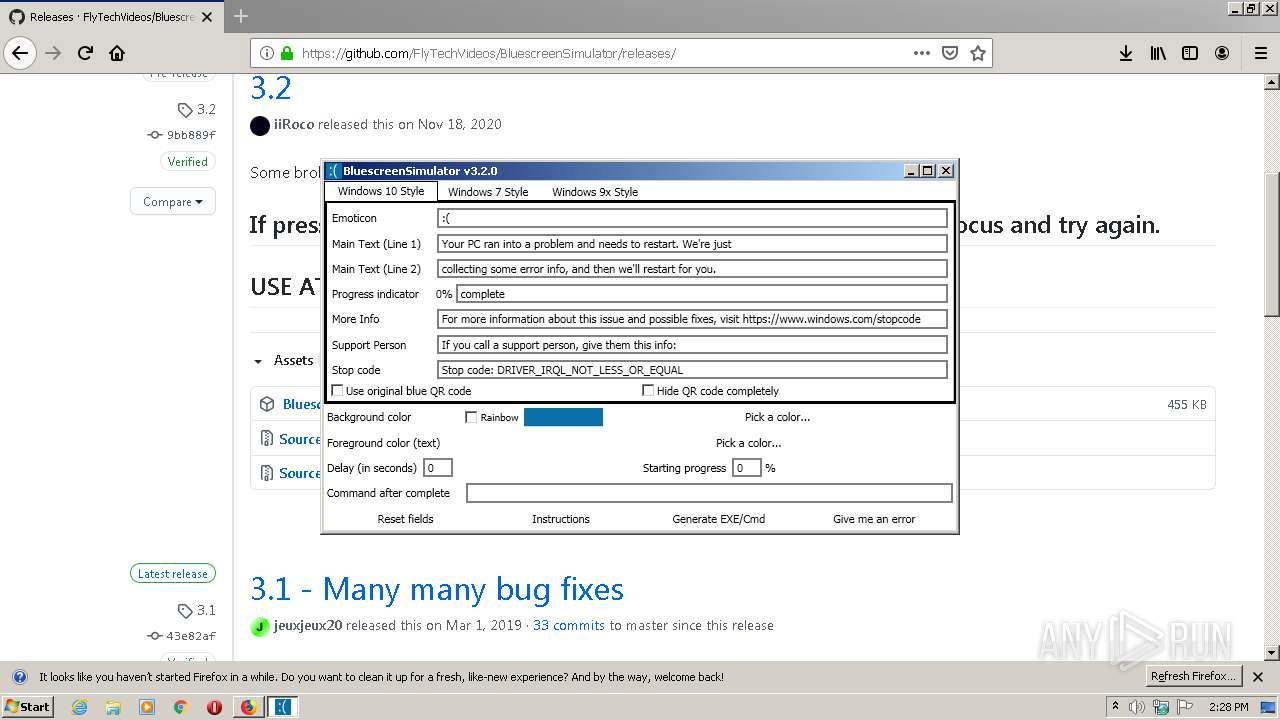Image resolution: width=1280 pixels, height=720 pixels.
Task: Open the Firefox account icon
Action: (1222, 53)
